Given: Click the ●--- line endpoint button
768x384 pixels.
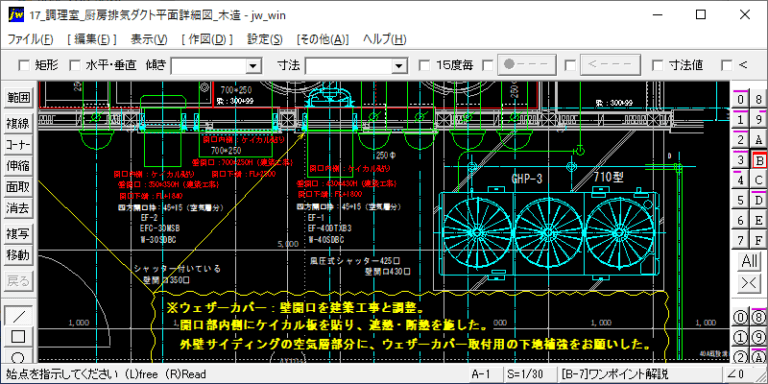Looking at the screenshot, I should 527,65.
